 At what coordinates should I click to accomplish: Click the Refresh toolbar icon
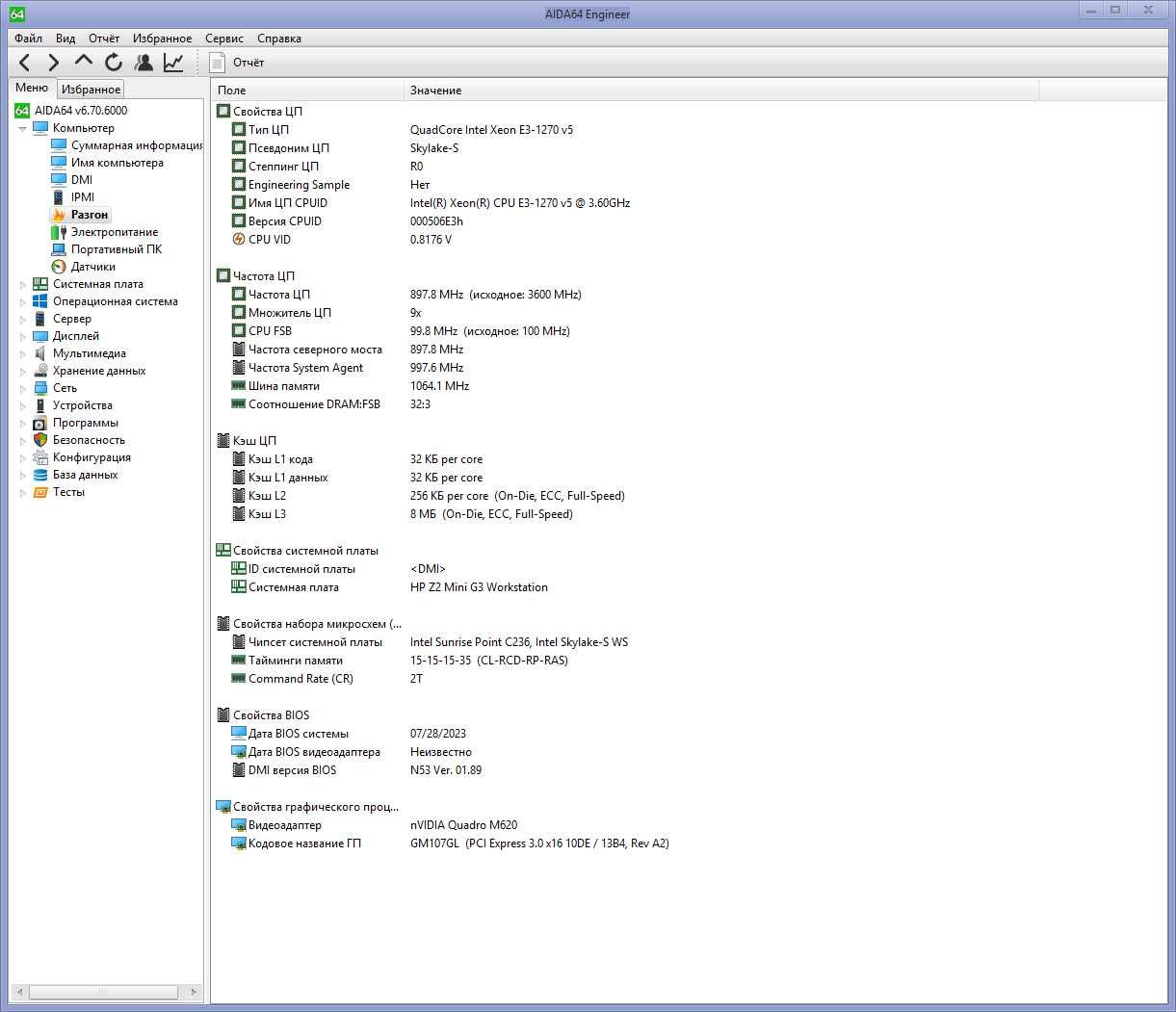click(x=114, y=63)
